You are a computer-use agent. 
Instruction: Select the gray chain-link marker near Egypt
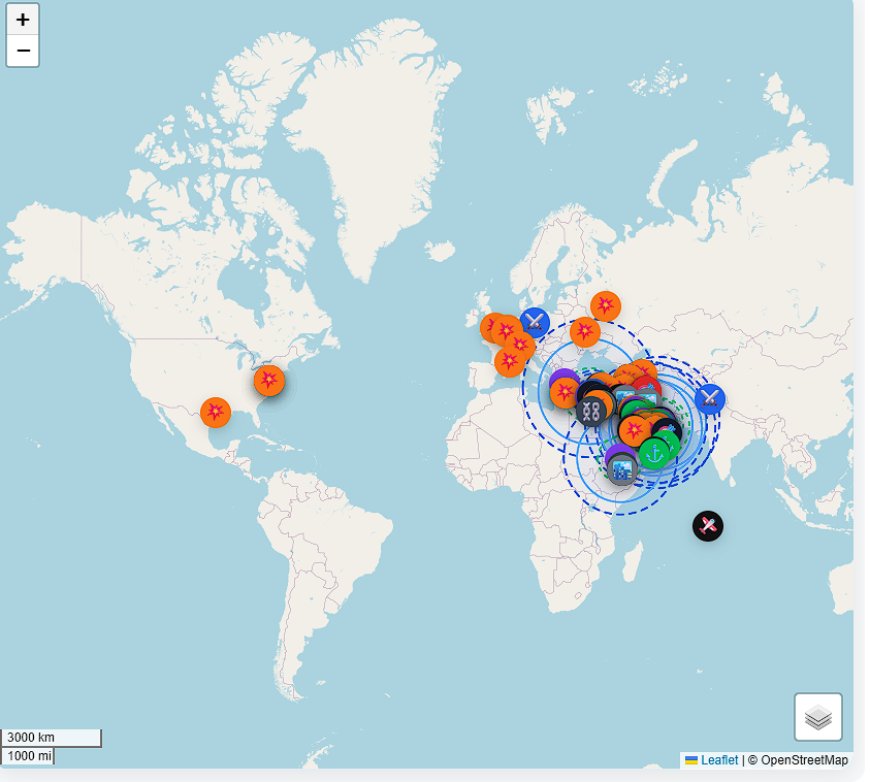coord(591,411)
